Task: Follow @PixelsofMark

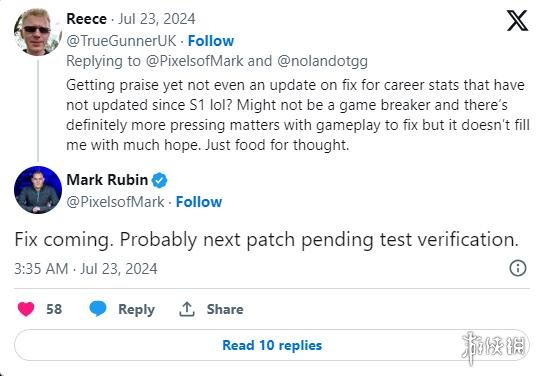Action: point(199,202)
